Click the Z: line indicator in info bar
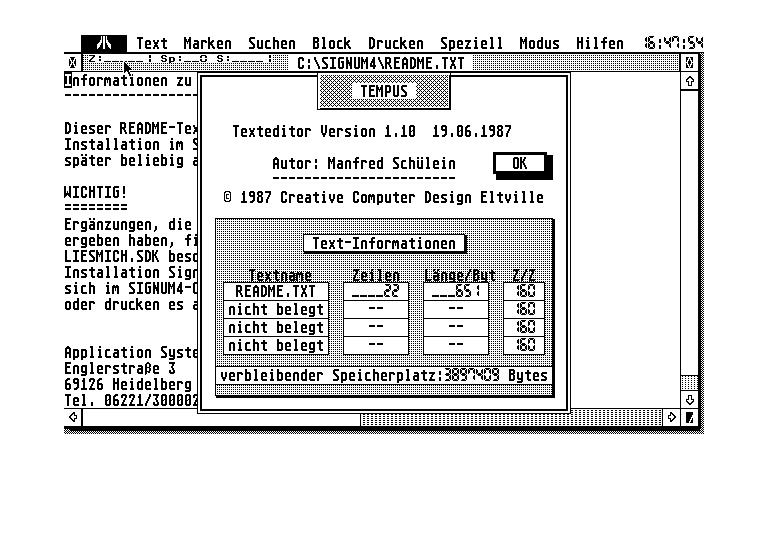This screenshot has width=768, height=540. click(120, 59)
